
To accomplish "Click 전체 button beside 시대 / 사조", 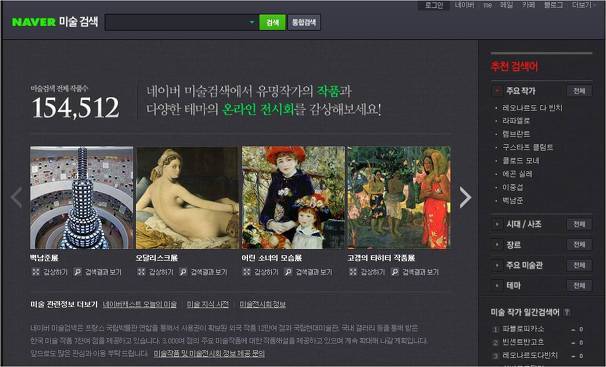I will (x=579, y=224).
